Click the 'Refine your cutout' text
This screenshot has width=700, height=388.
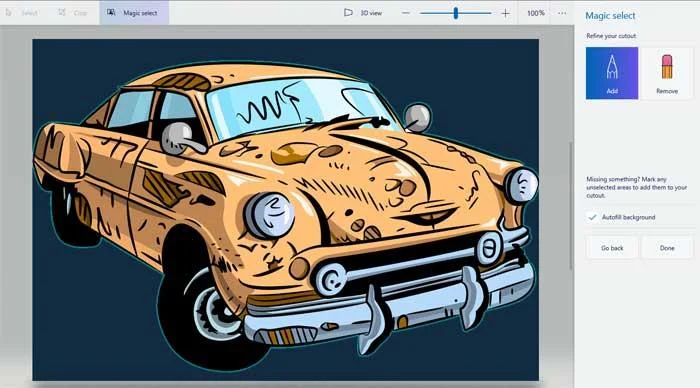(x=611, y=36)
